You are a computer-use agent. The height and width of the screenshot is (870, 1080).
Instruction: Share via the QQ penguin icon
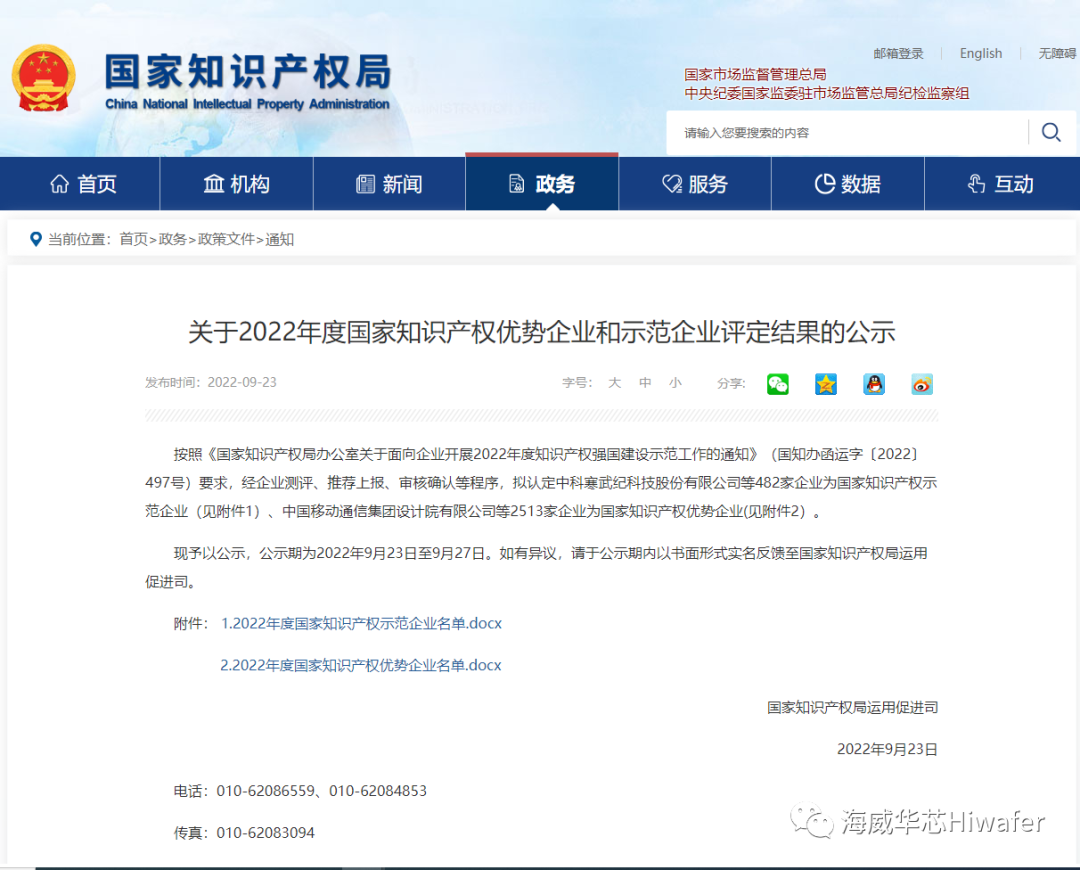click(874, 384)
